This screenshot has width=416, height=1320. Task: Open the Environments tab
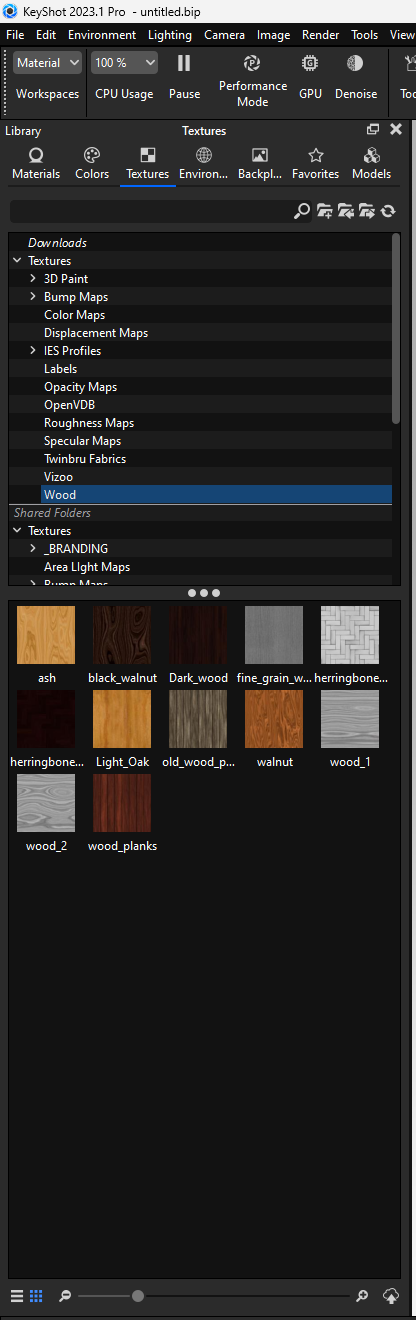pos(204,163)
